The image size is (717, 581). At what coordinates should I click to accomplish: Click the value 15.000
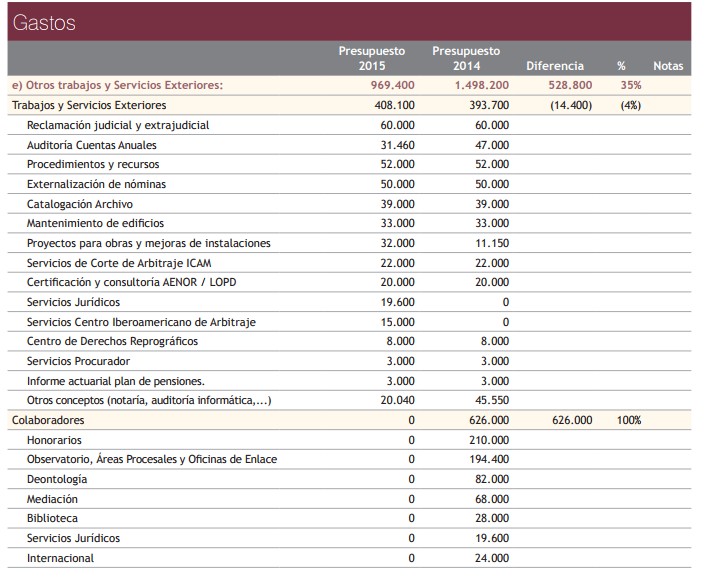coord(397,322)
